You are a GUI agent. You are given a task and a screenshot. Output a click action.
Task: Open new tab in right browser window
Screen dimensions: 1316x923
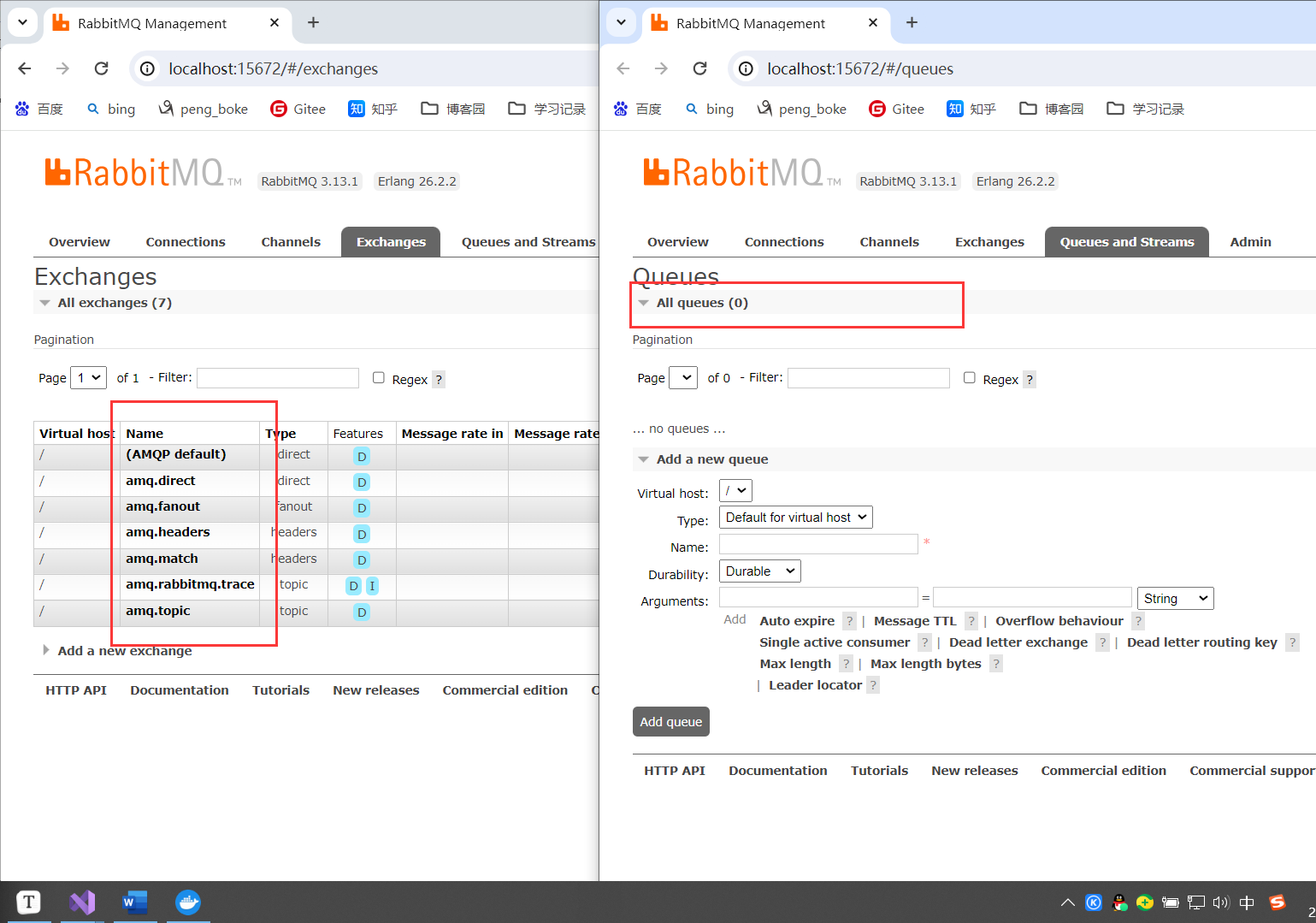tap(912, 23)
